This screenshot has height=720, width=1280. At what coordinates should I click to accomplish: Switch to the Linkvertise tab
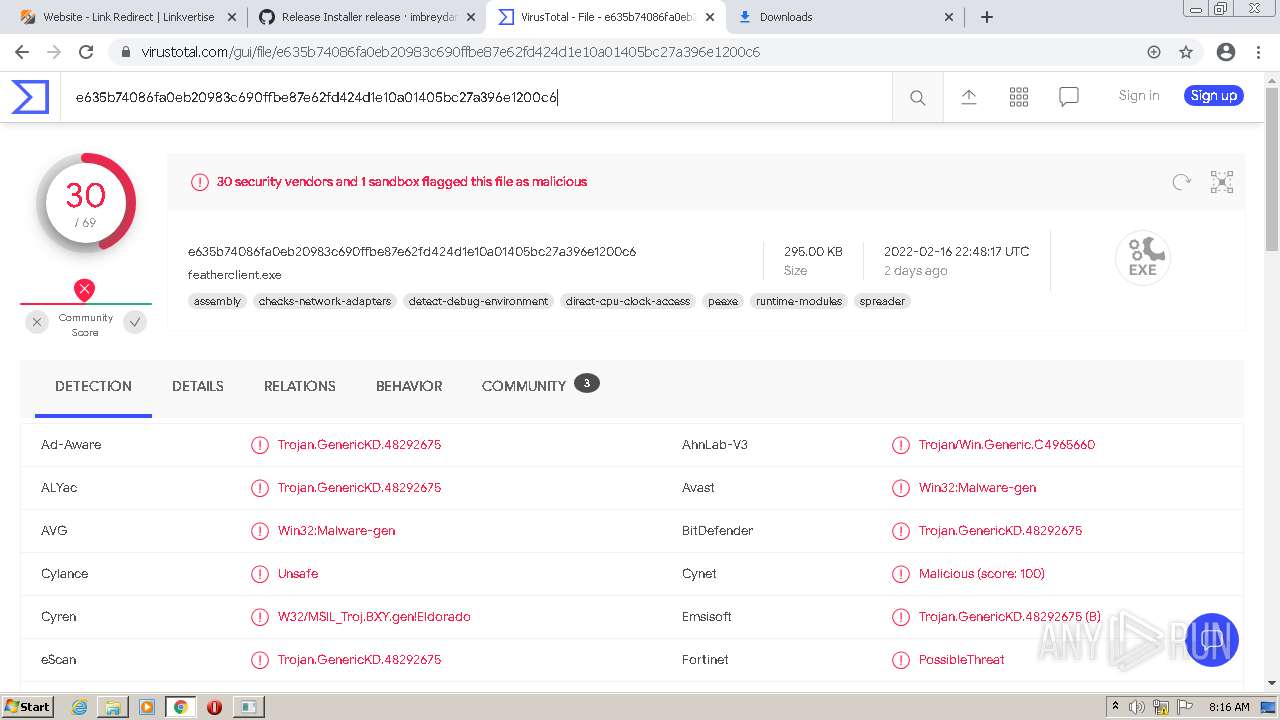pos(127,17)
